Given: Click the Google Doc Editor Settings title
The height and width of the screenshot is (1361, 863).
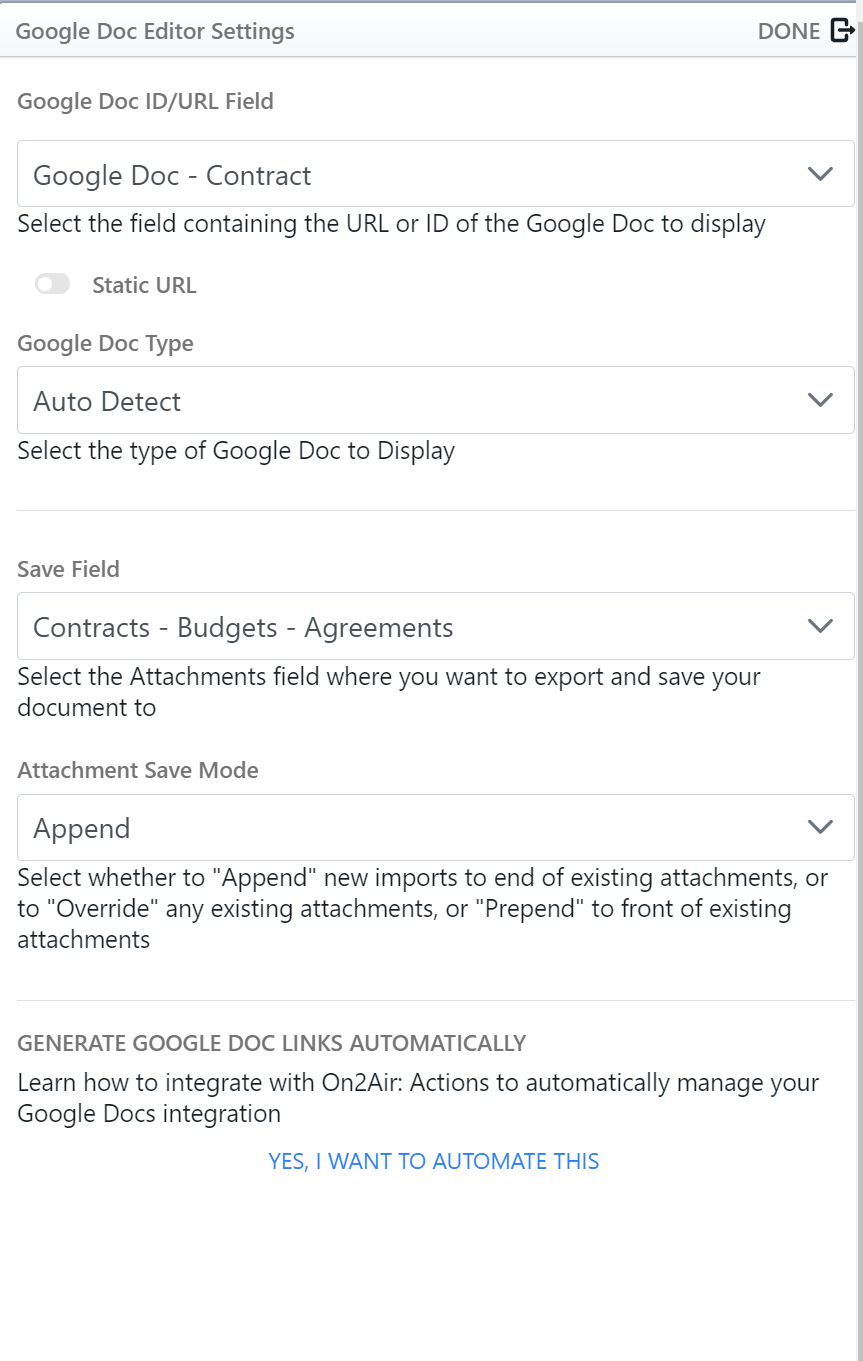Looking at the screenshot, I should coord(155,31).
